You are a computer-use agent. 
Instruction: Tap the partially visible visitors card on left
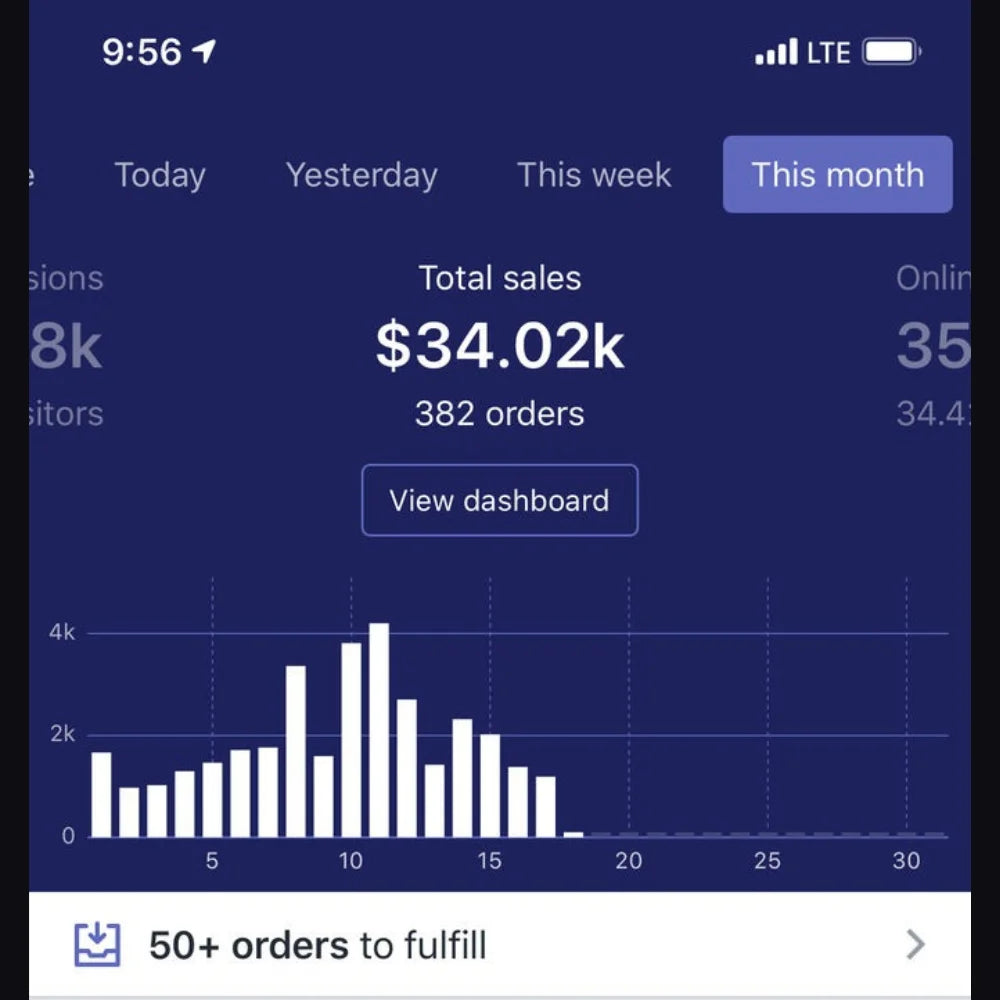66,345
